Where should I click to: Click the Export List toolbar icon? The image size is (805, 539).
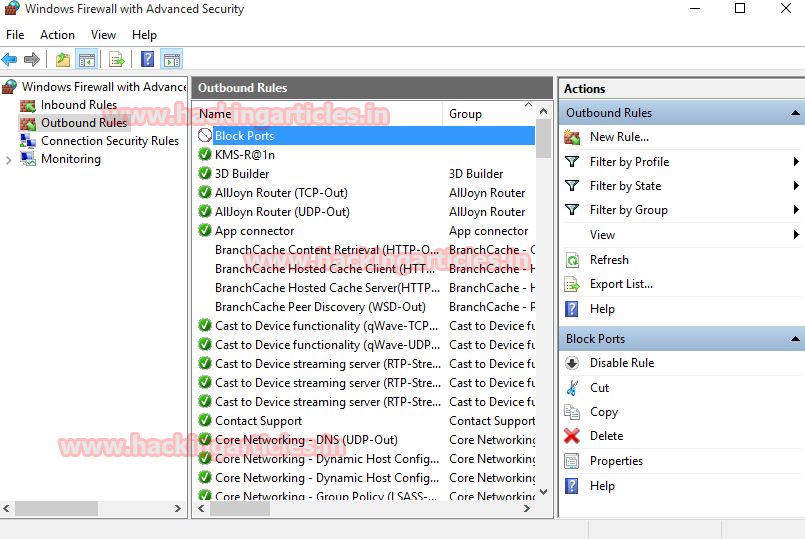pyautogui.click(x=117, y=60)
